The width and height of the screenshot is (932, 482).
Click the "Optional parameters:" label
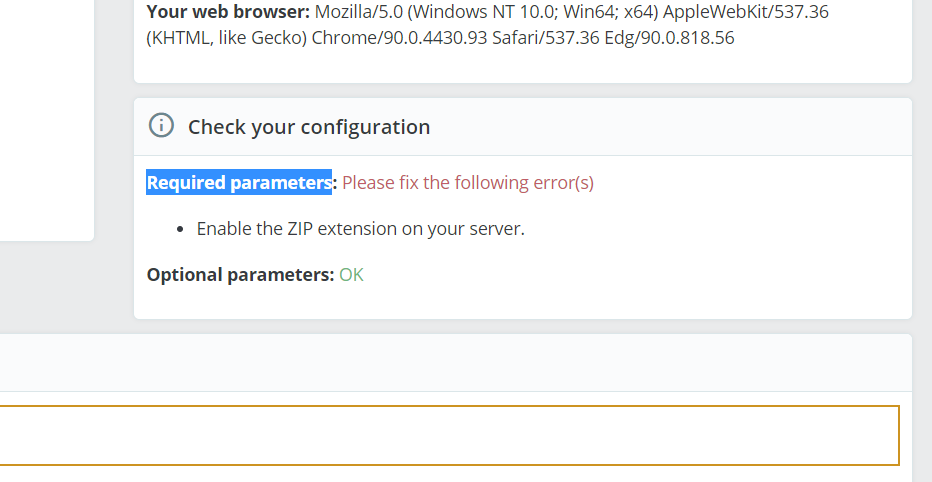pos(240,274)
